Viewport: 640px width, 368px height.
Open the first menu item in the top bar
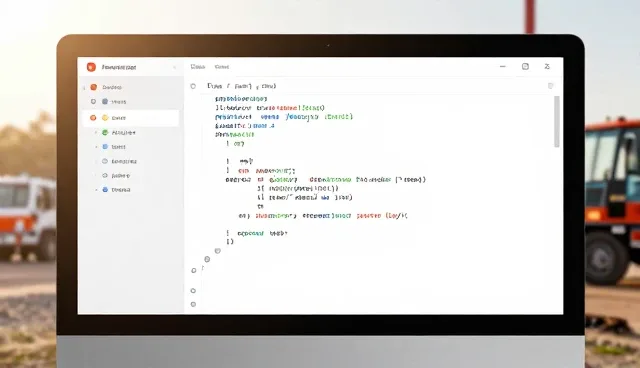pyautogui.click(x=198, y=67)
